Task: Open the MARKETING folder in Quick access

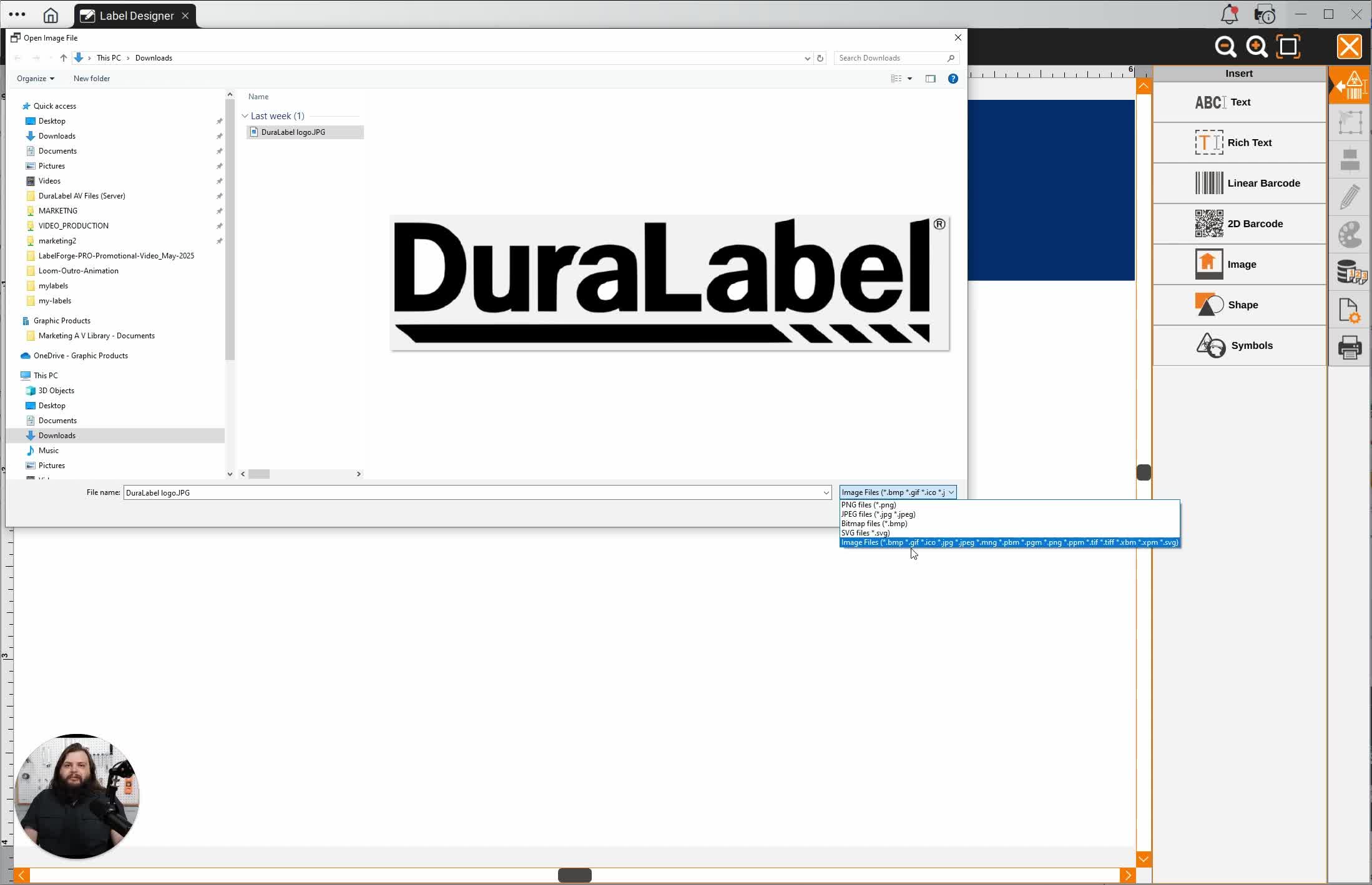Action: (x=58, y=211)
